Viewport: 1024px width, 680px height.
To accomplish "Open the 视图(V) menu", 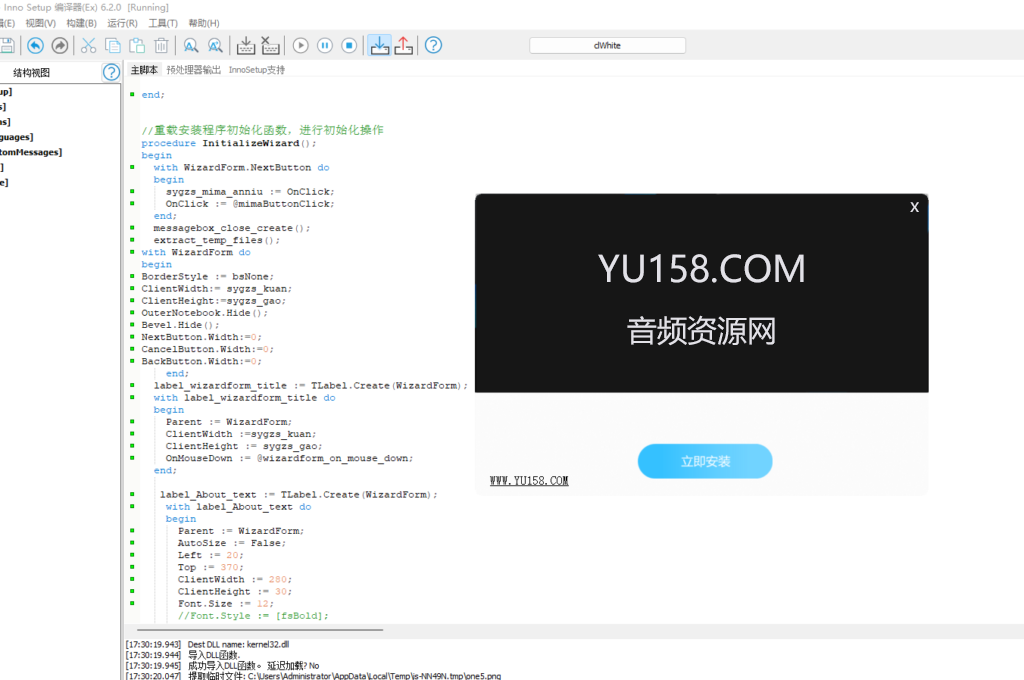I will [x=40, y=24].
